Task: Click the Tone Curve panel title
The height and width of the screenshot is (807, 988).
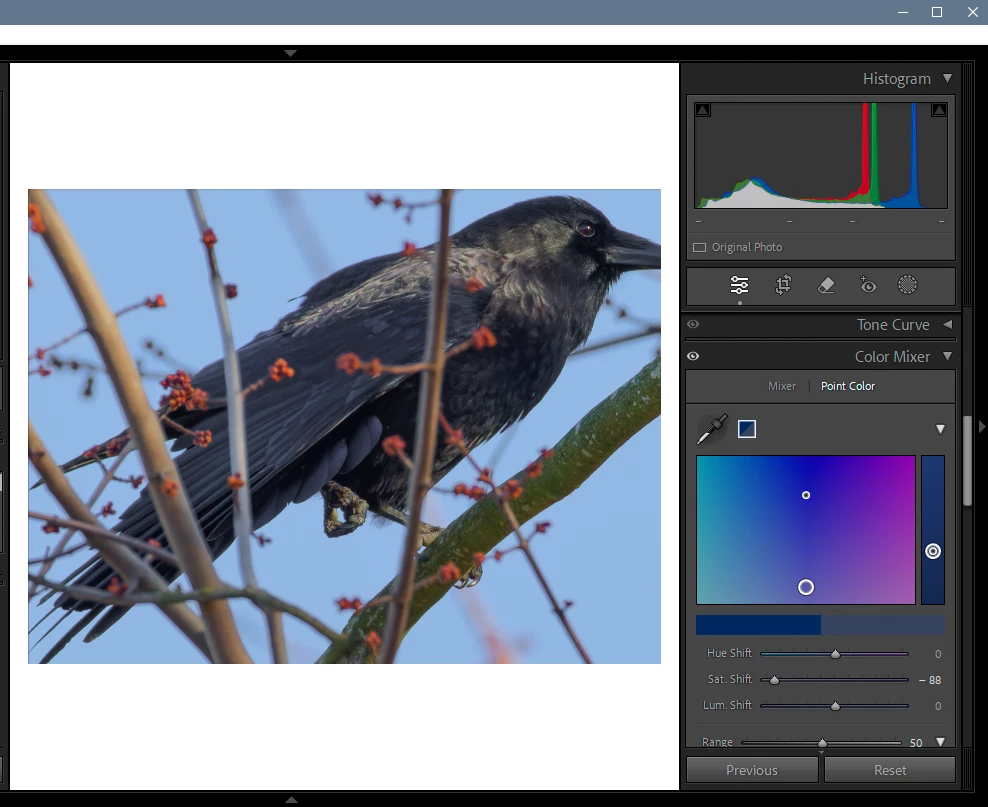Action: pos(893,324)
